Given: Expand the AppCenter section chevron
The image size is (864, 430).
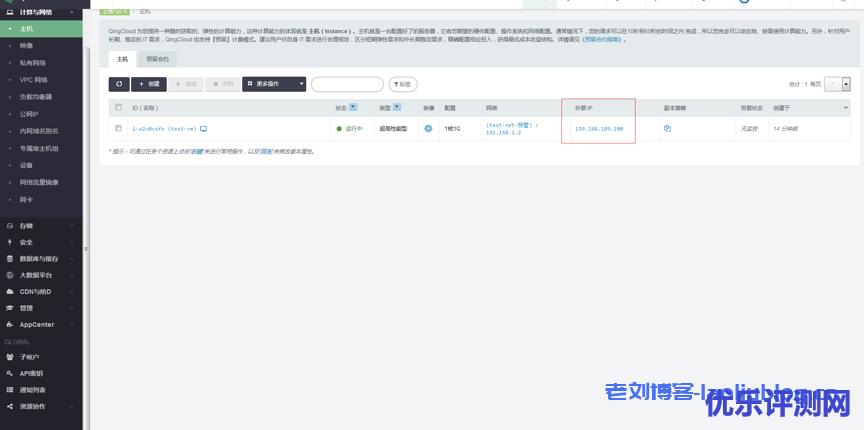Looking at the screenshot, I should click(x=72, y=325).
